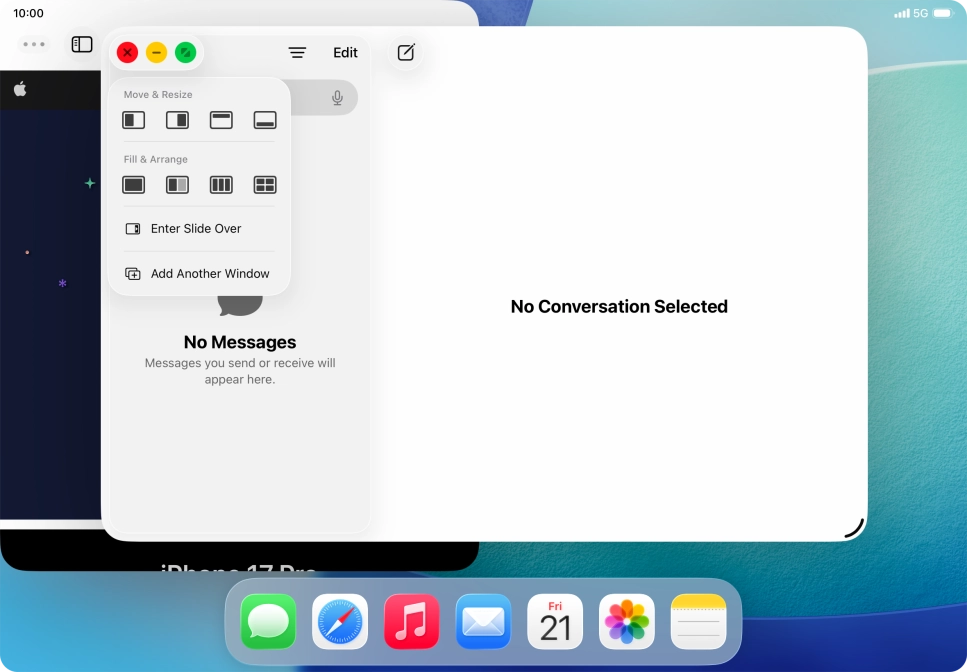Fill the entire screen with the window

click(x=133, y=184)
